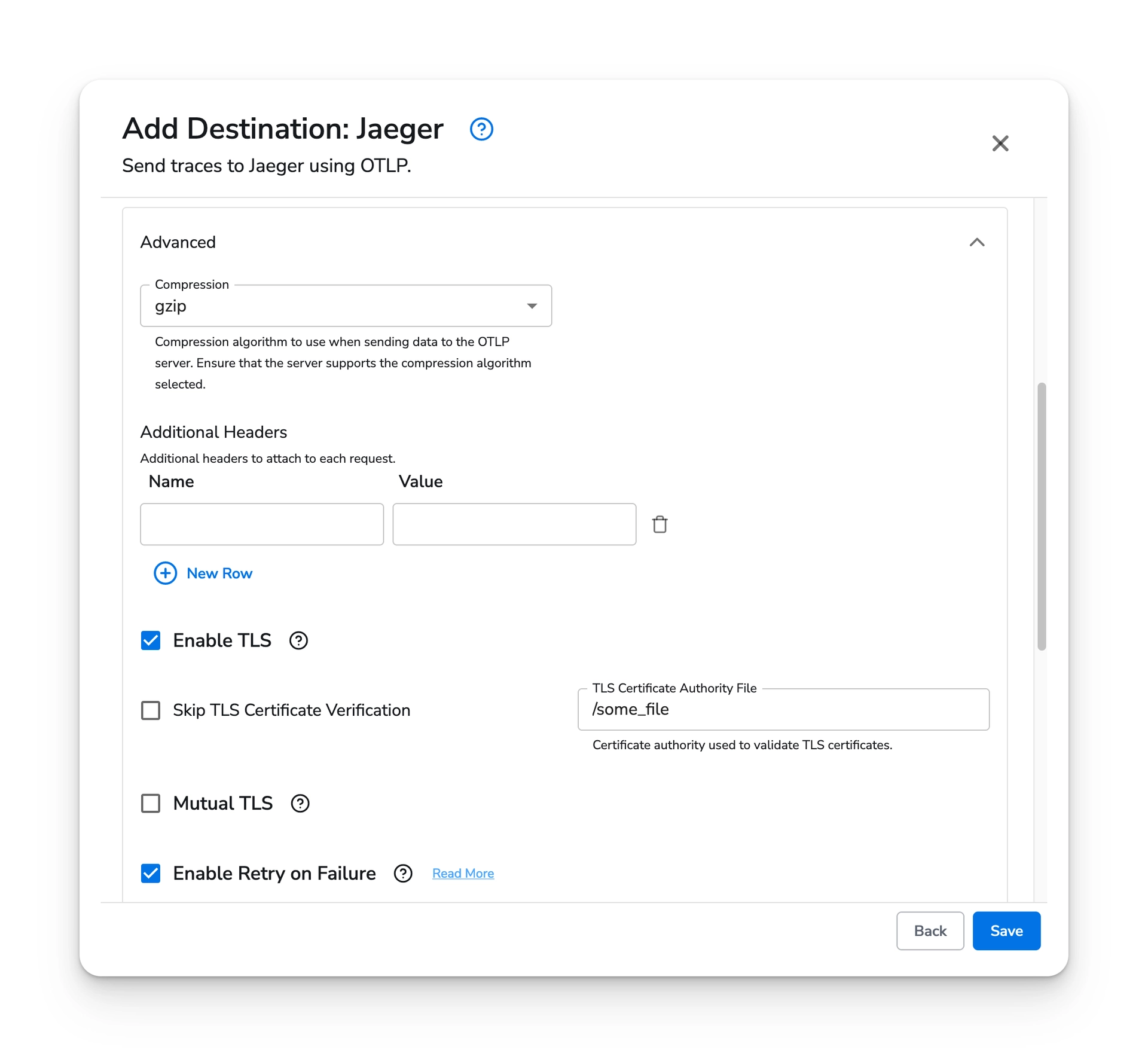
Task: Click the Compression description text
Action: click(x=343, y=363)
